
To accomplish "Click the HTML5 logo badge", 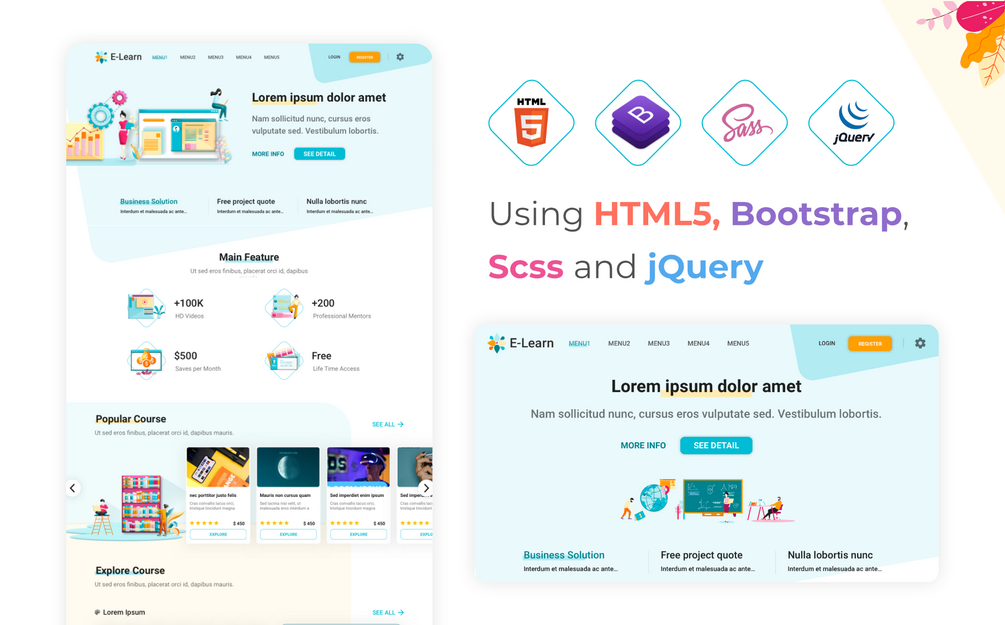I will click(x=531, y=122).
